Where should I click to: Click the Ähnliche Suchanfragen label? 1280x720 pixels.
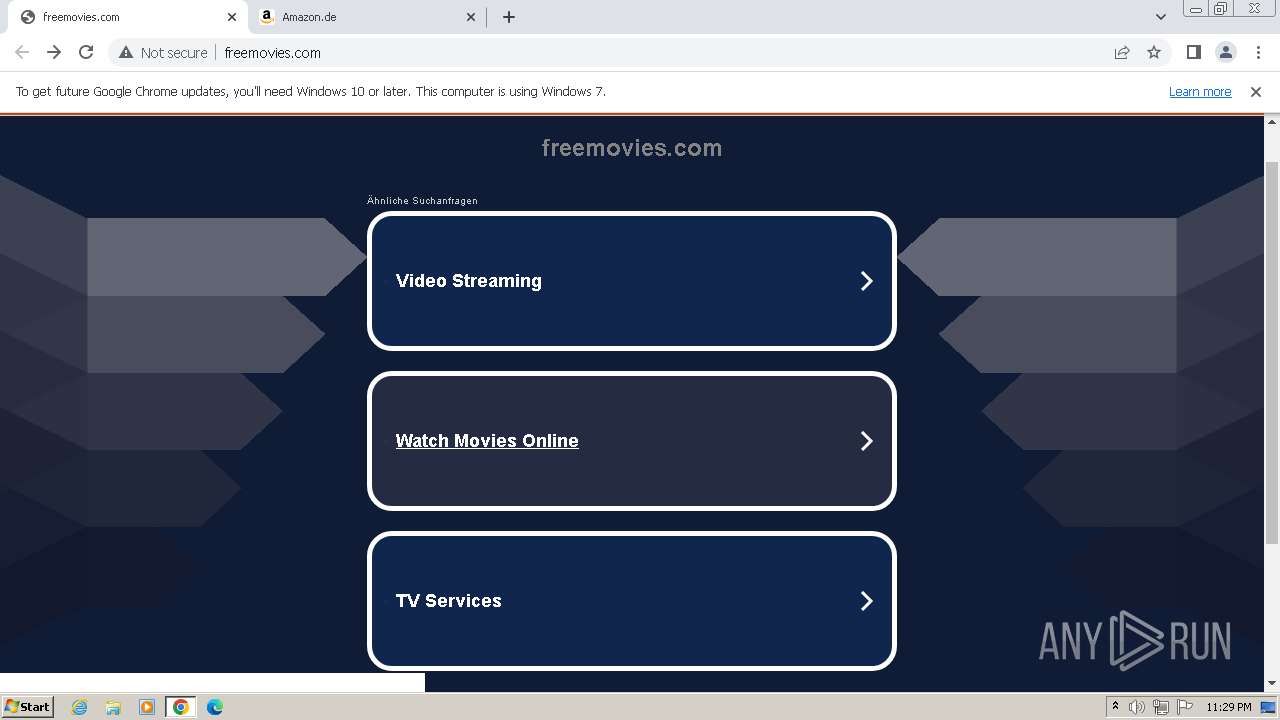tap(422, 201)
